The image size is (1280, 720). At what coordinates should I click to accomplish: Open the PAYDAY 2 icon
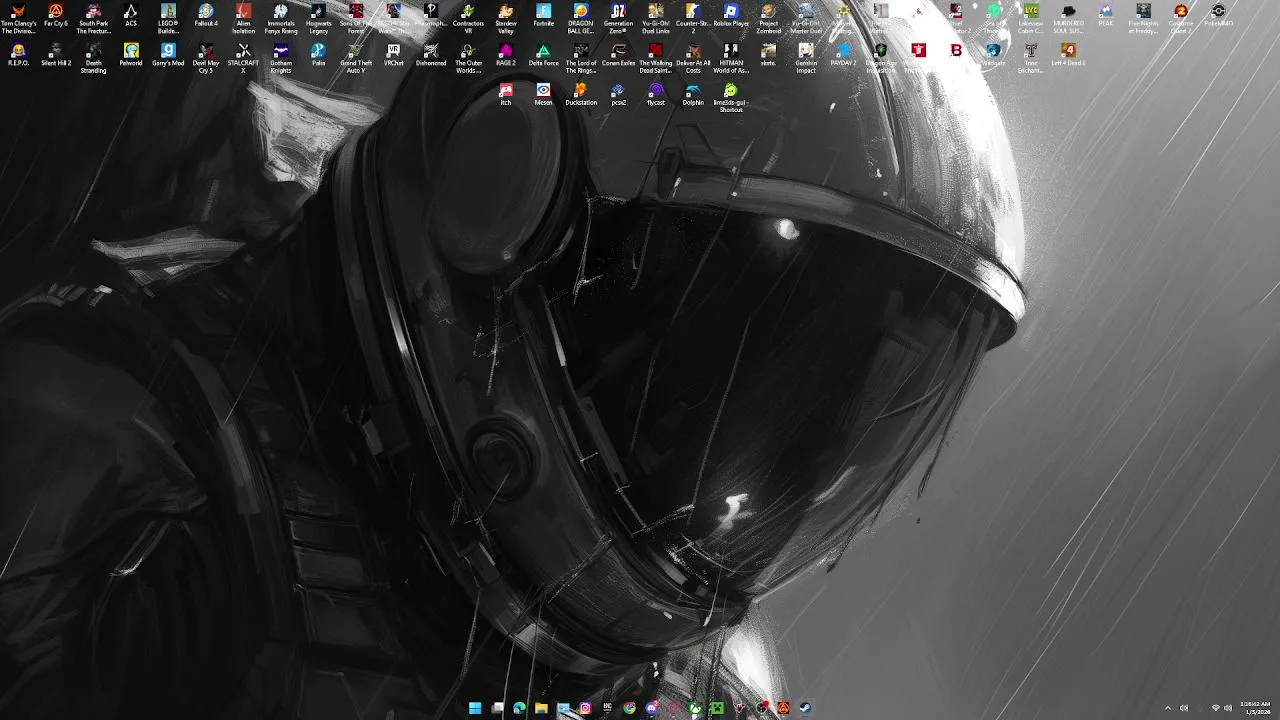pyautogui.click(x=843, y=53)
